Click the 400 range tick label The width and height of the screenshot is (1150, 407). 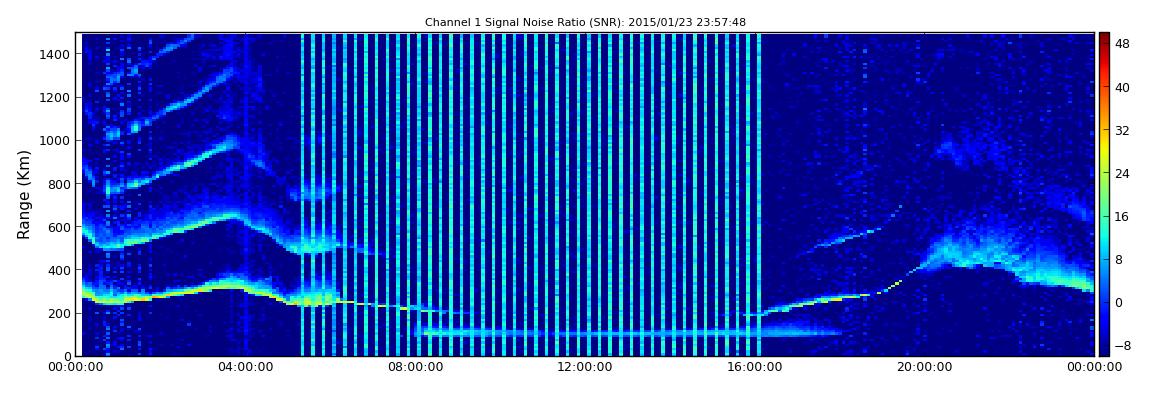pyautogui.click(x=59, y=271)
